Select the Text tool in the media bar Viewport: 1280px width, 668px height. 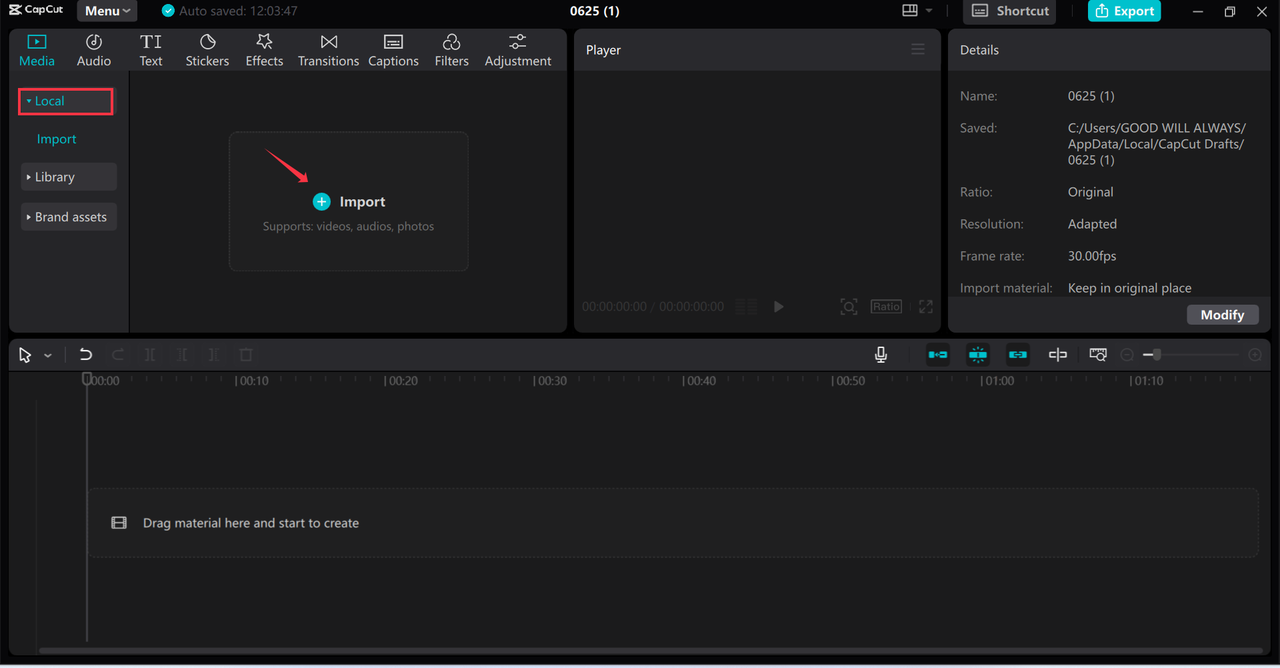pyautogui.click(x=151, y=48)
